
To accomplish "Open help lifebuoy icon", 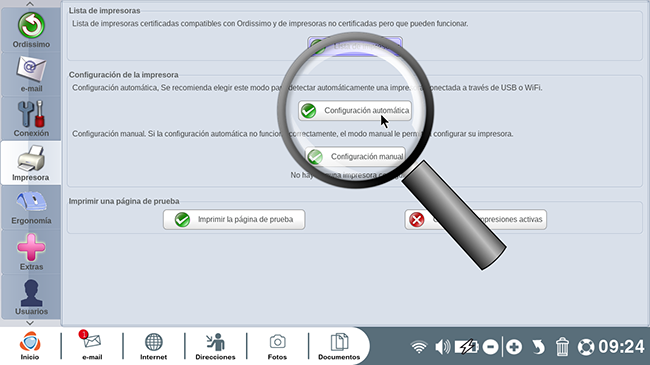I will [586, 347].
